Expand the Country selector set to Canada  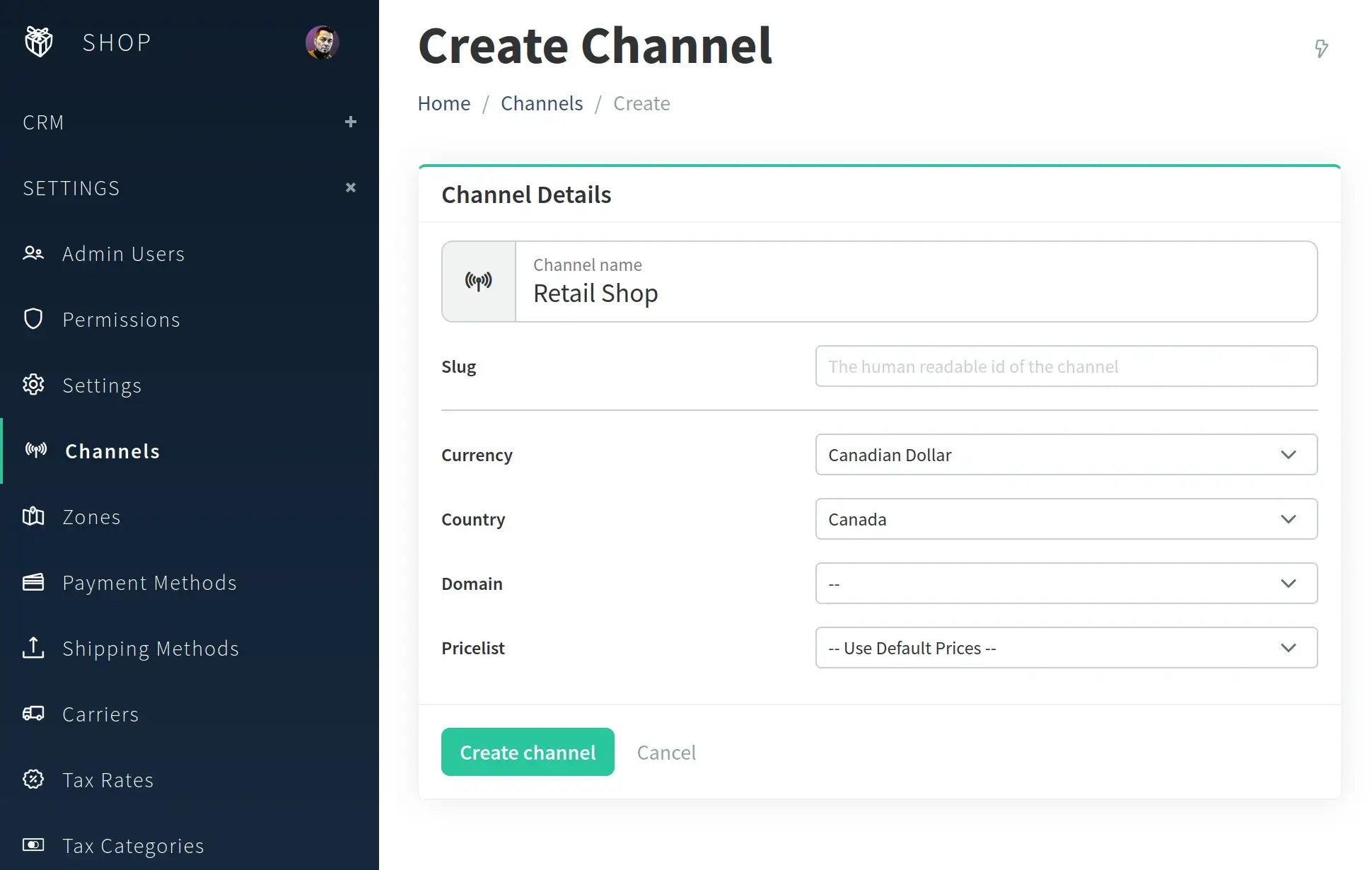coord(1065,518)
